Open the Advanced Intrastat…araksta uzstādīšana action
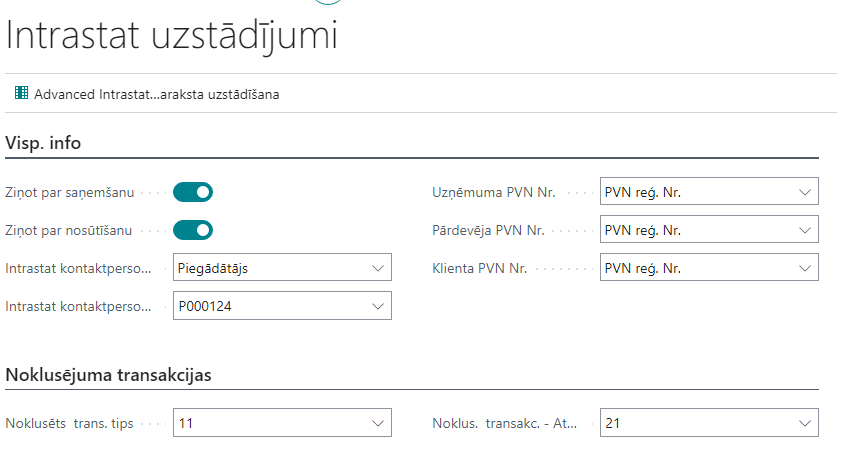This screenshot has height=454, width=851. [157, 94]
